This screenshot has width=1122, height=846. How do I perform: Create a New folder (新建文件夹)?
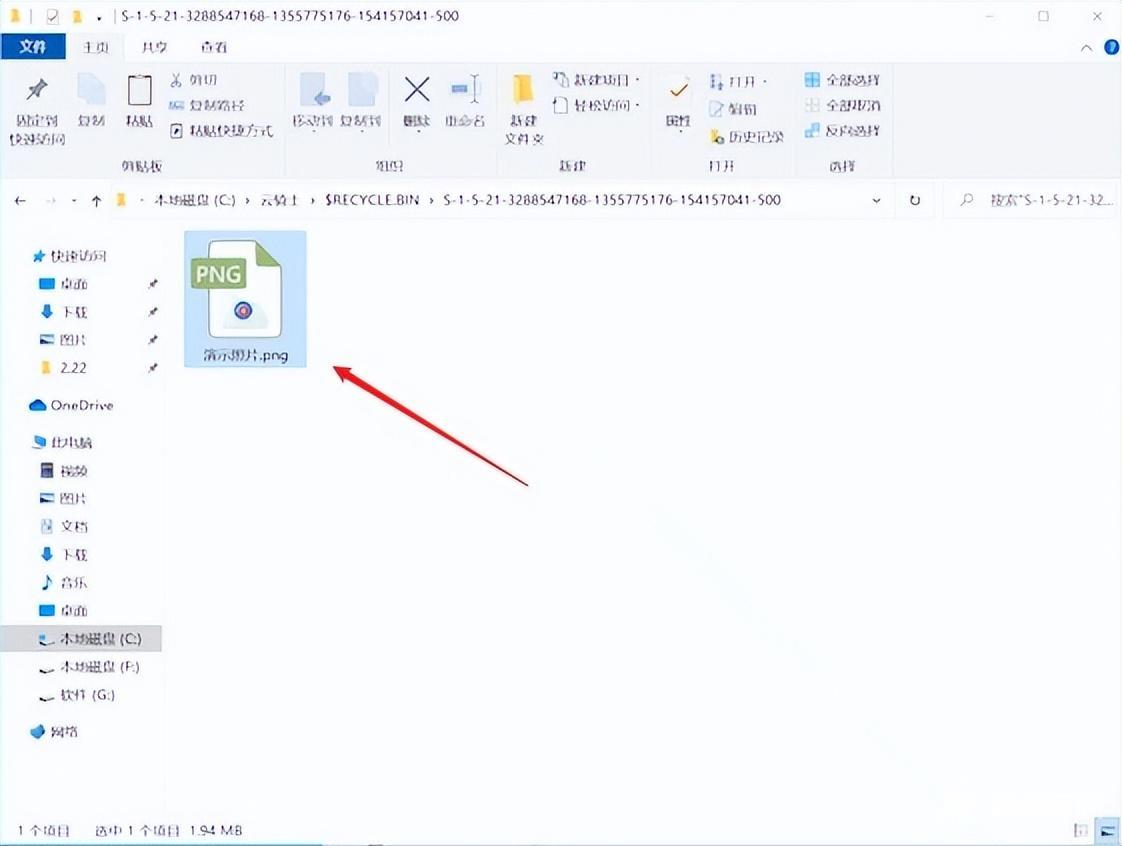pyautogui.click(x=524, y=109)
